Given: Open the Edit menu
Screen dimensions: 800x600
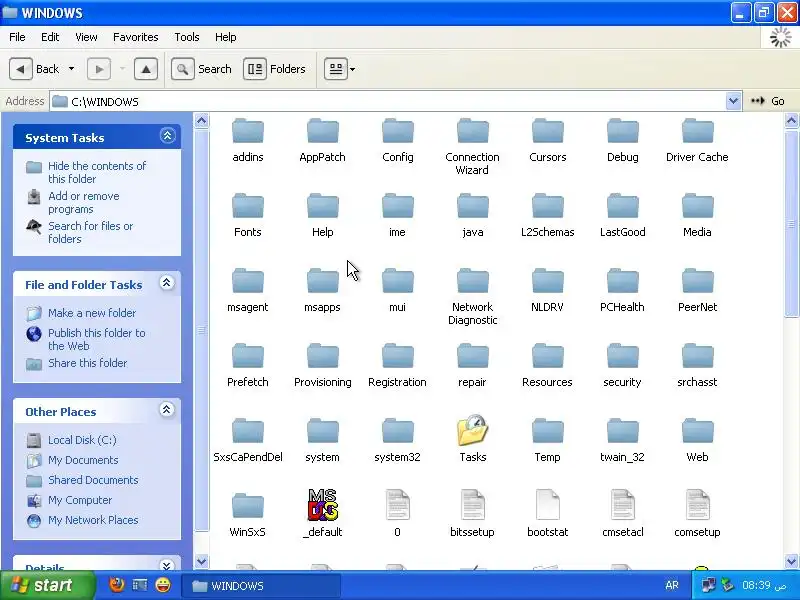Looking at the screenshot, I should pyautogui.click(x=50, y=37).
